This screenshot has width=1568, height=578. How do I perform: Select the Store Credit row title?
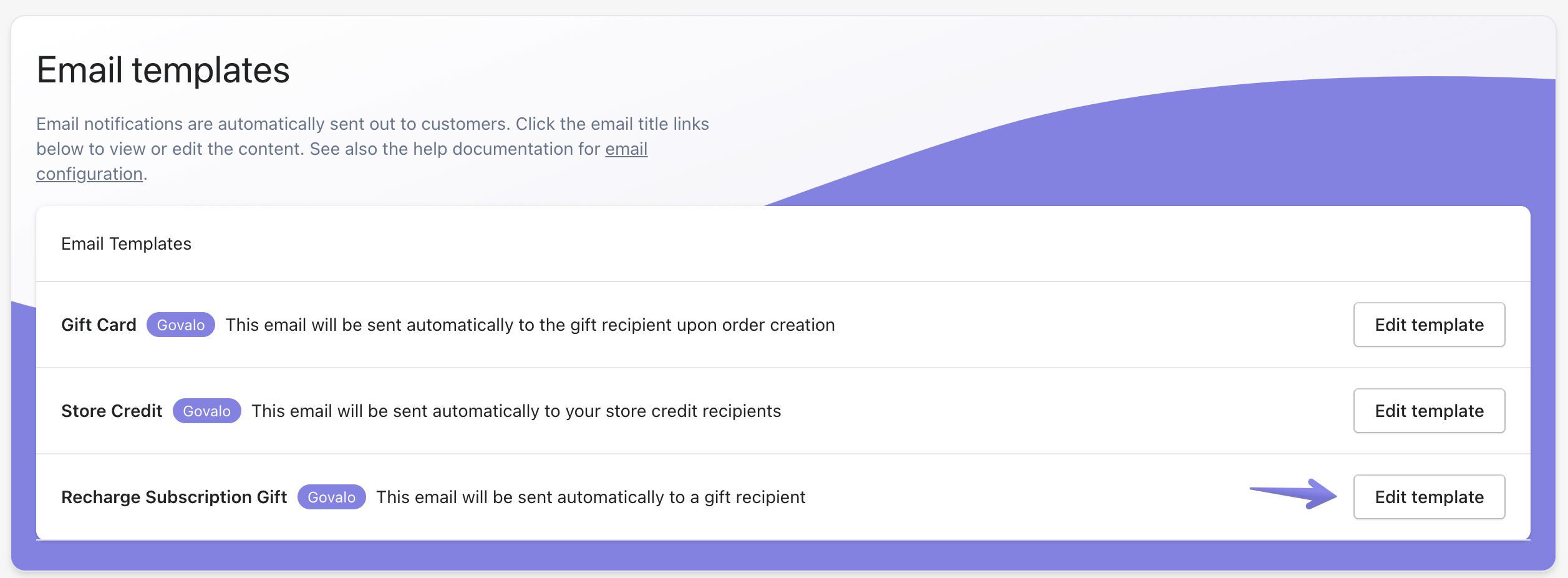pos(112,411)
